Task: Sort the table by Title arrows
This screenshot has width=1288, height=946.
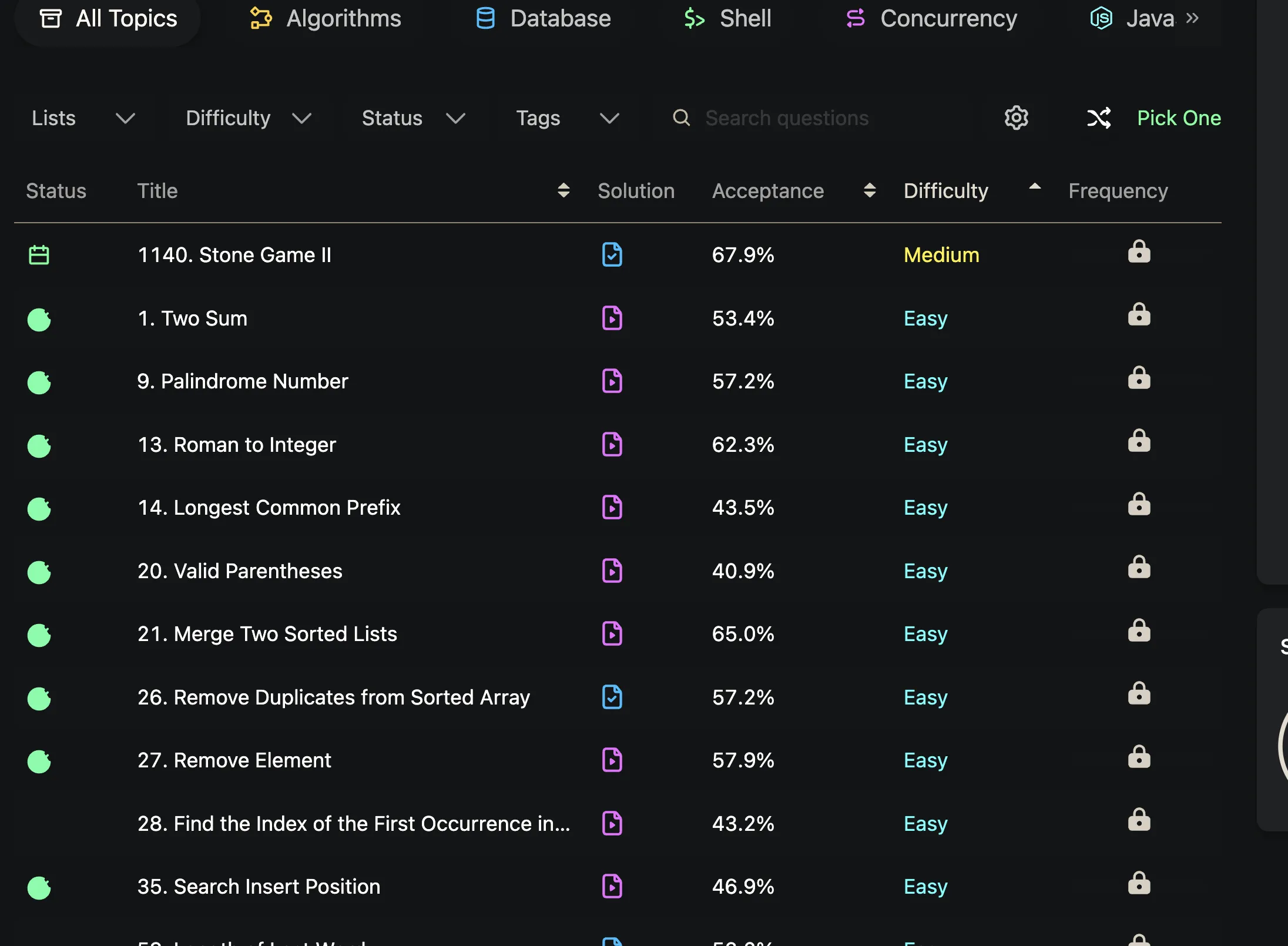Action: 563,190
